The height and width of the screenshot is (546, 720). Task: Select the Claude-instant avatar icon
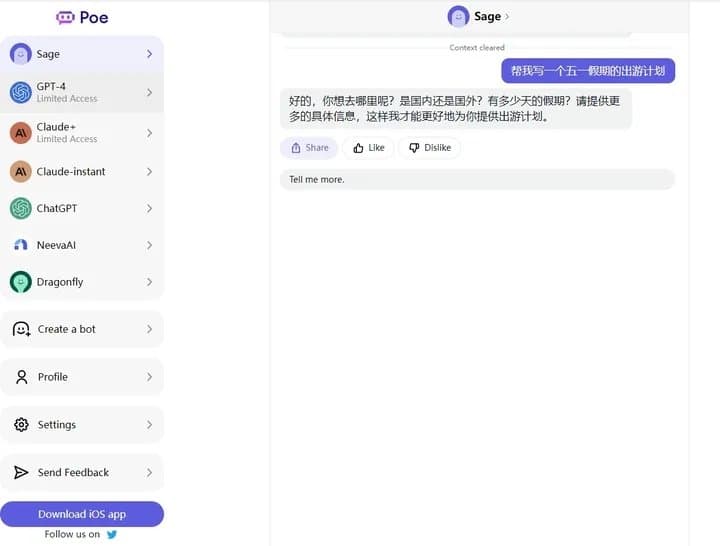[21, 172]
